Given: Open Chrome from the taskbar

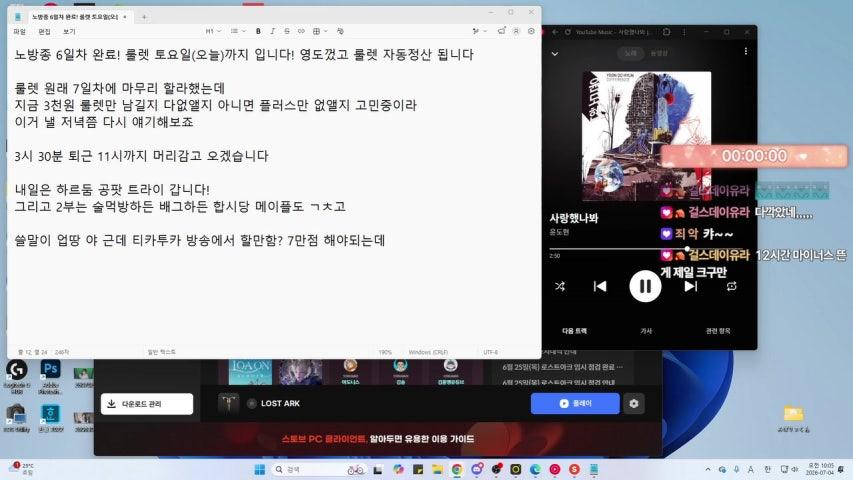Looking at the screenshot, I should point(457,469).
